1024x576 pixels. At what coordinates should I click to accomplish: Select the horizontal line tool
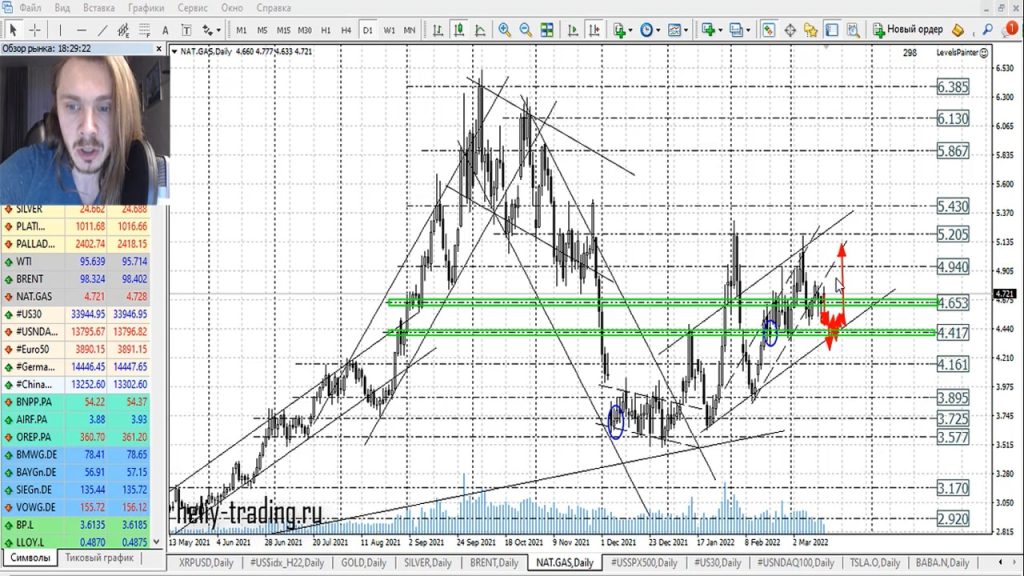point(81,30)
